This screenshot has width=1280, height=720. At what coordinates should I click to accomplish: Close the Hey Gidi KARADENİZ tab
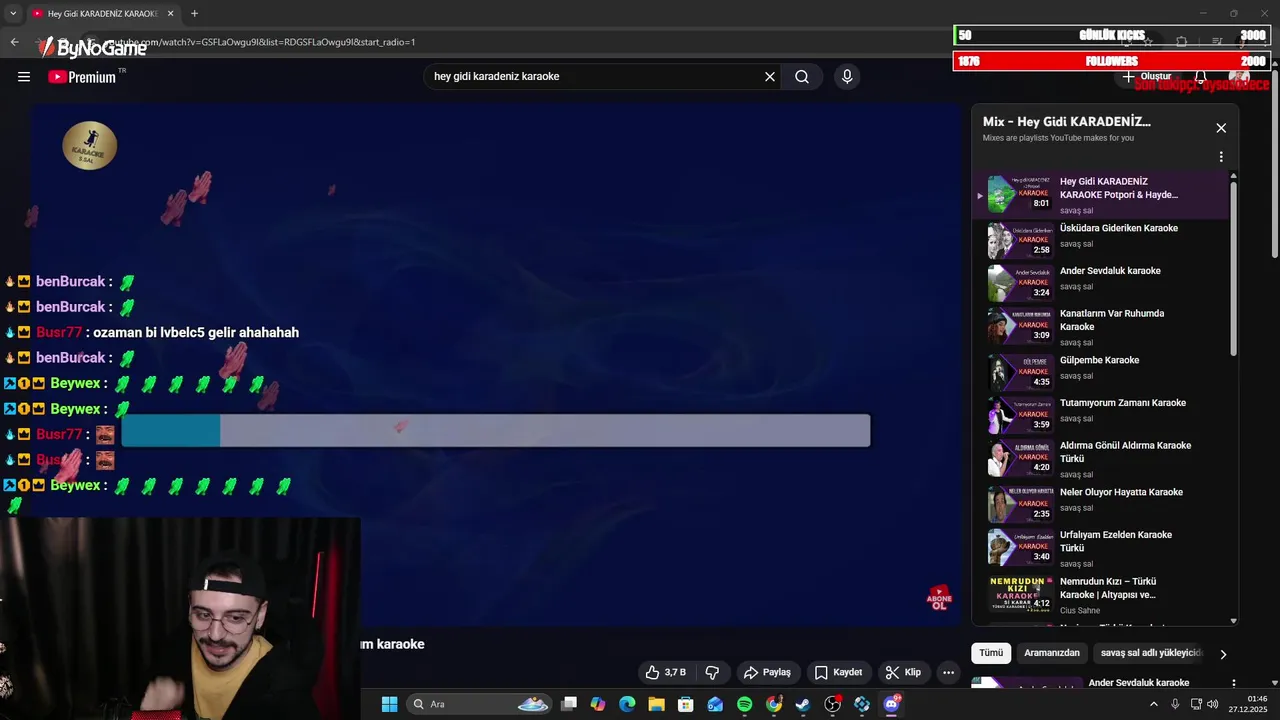171,14
